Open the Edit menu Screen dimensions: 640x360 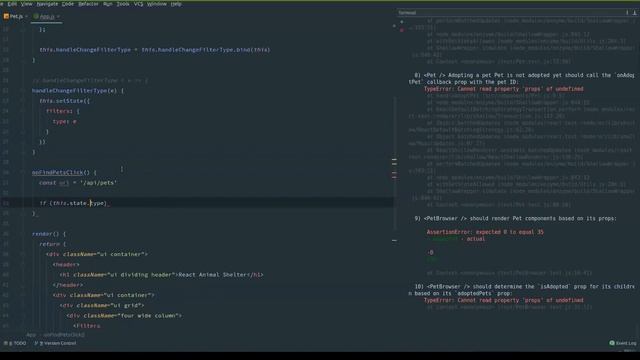[x=12, y=4]
